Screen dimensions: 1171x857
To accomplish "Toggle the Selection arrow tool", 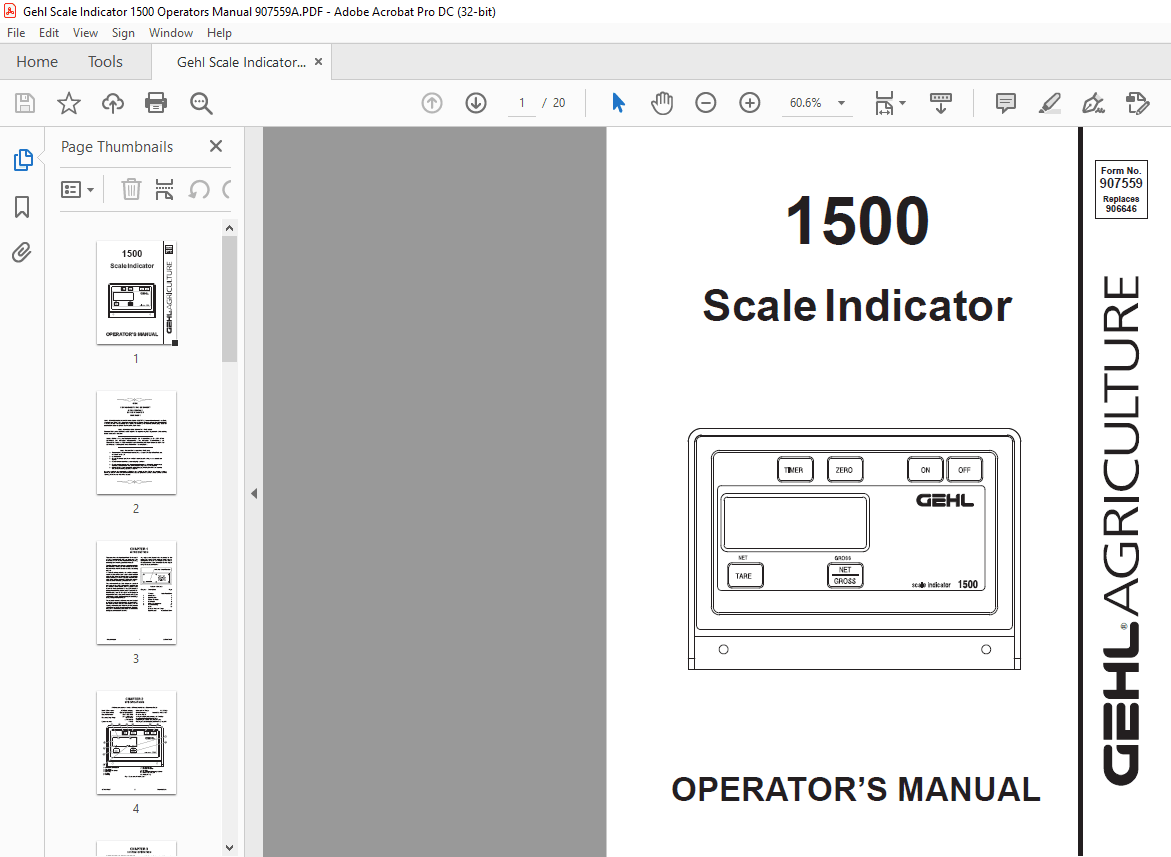I will (618, 102).
